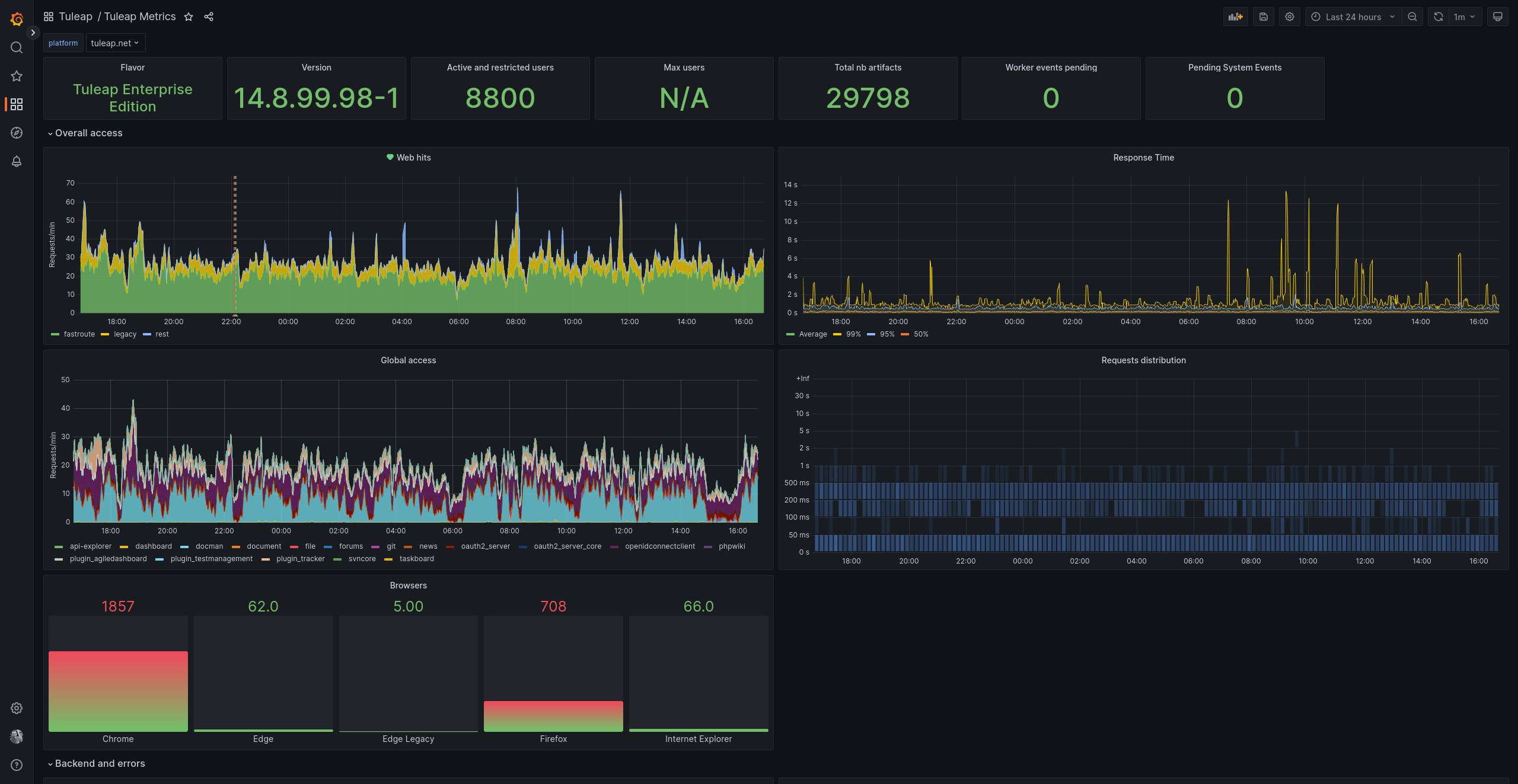Open the Web hits panel title menu

click(x=413, y=158)
